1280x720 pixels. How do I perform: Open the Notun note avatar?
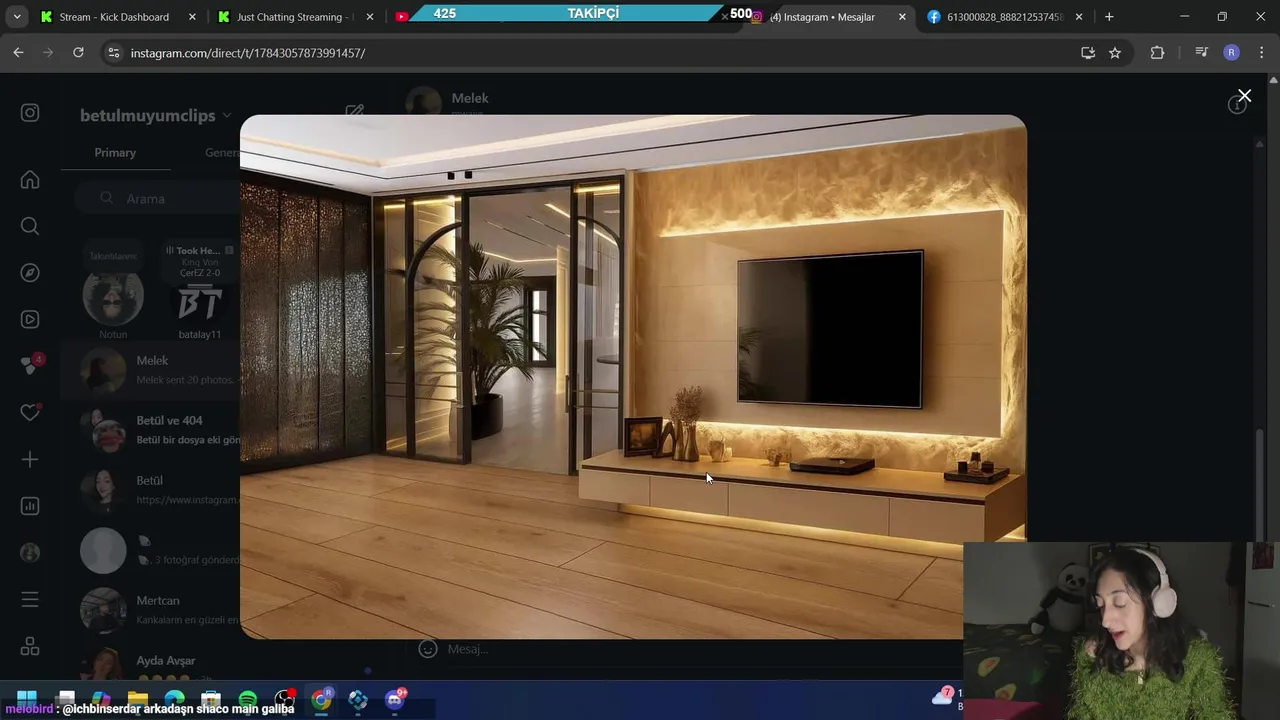(x=113, y=298)
